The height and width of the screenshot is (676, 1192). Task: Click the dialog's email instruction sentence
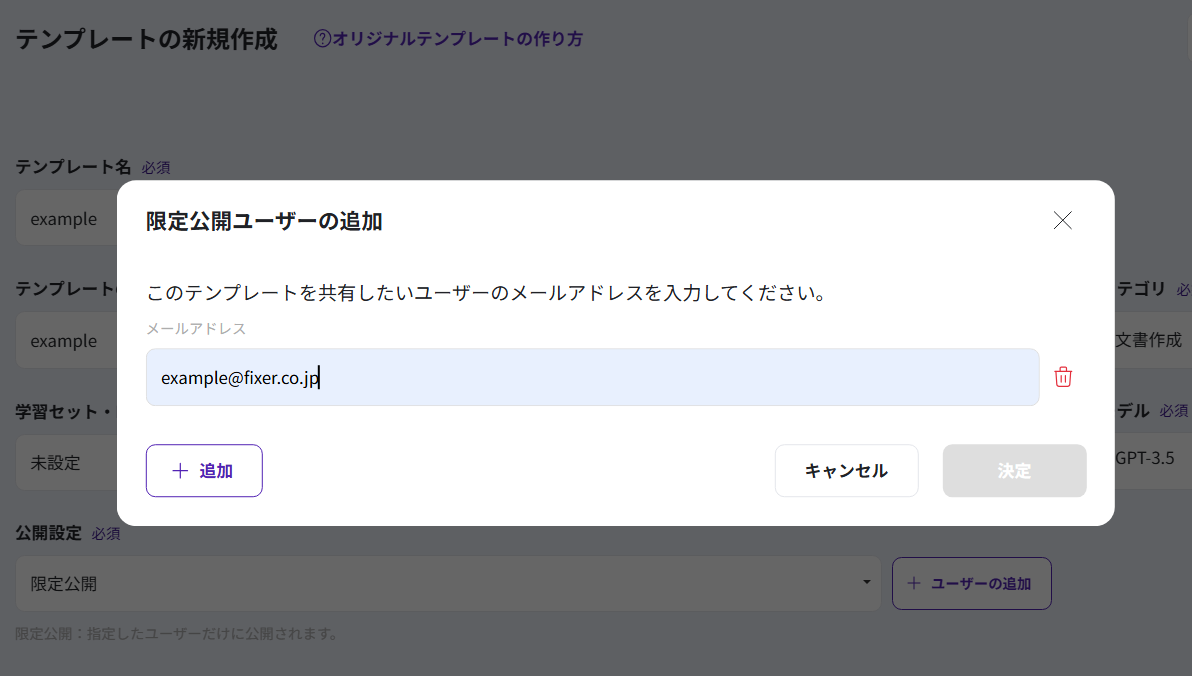[x=485, y=294]
